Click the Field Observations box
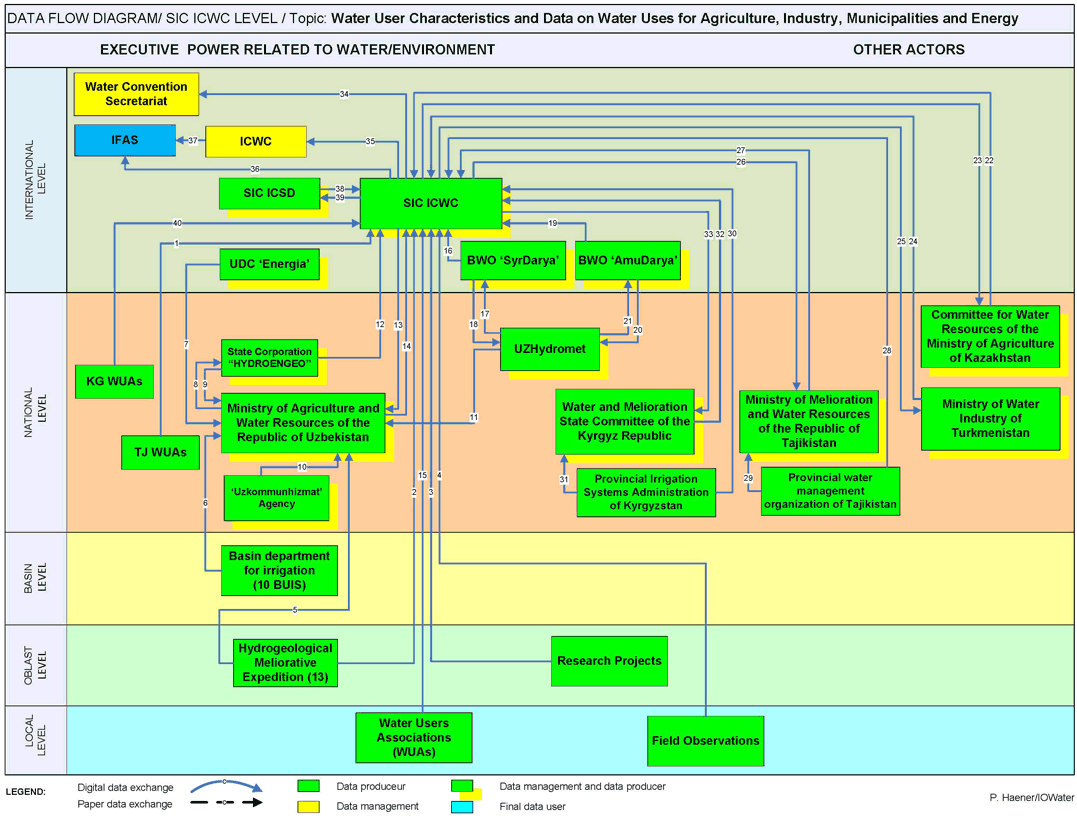This screenshot has height=819, width=1077. pyautogui.click(x=705, y=741)
